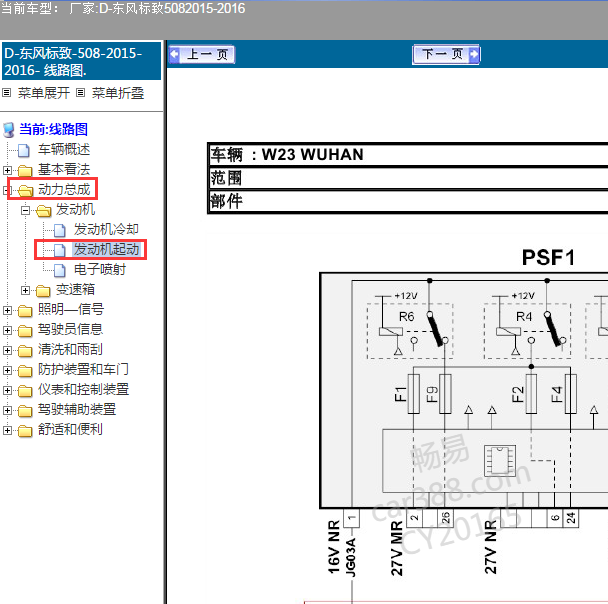Image resolution: width=608 pixels, height=604 pixels.
Task: Open the 发动机冷却 page
Action: tap(106, 230)
